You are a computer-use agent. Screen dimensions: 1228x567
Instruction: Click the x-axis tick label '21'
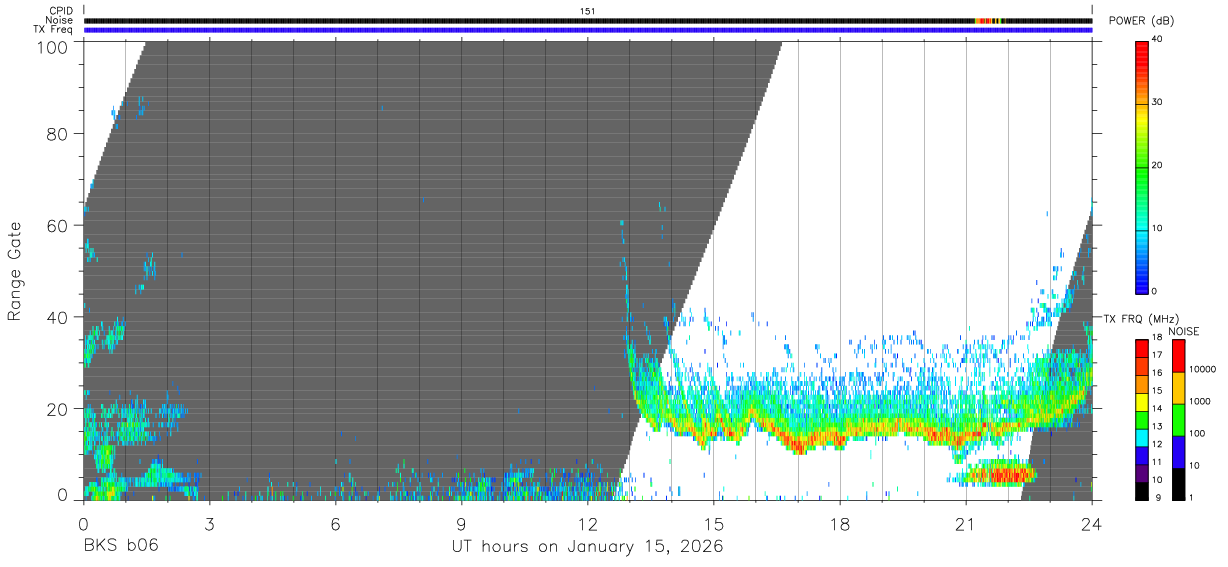pos(965,524)
